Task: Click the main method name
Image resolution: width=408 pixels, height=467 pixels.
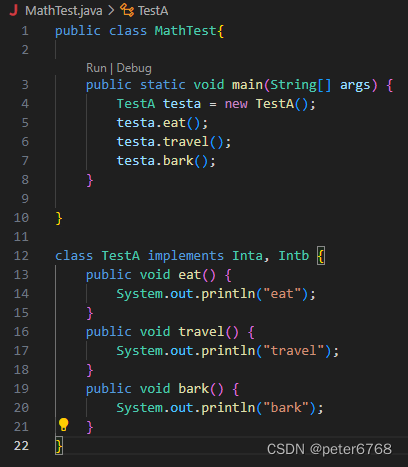Action: point(247,85)
